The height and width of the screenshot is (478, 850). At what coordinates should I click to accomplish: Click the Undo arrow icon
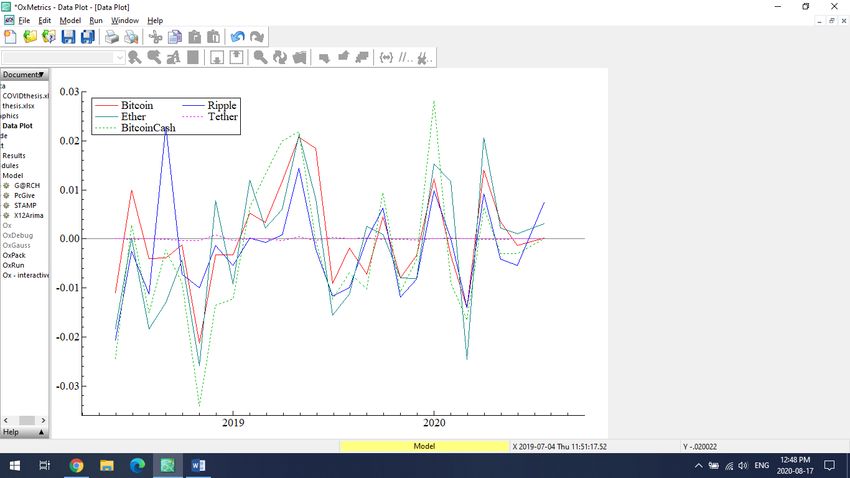(x=237, y=37)
